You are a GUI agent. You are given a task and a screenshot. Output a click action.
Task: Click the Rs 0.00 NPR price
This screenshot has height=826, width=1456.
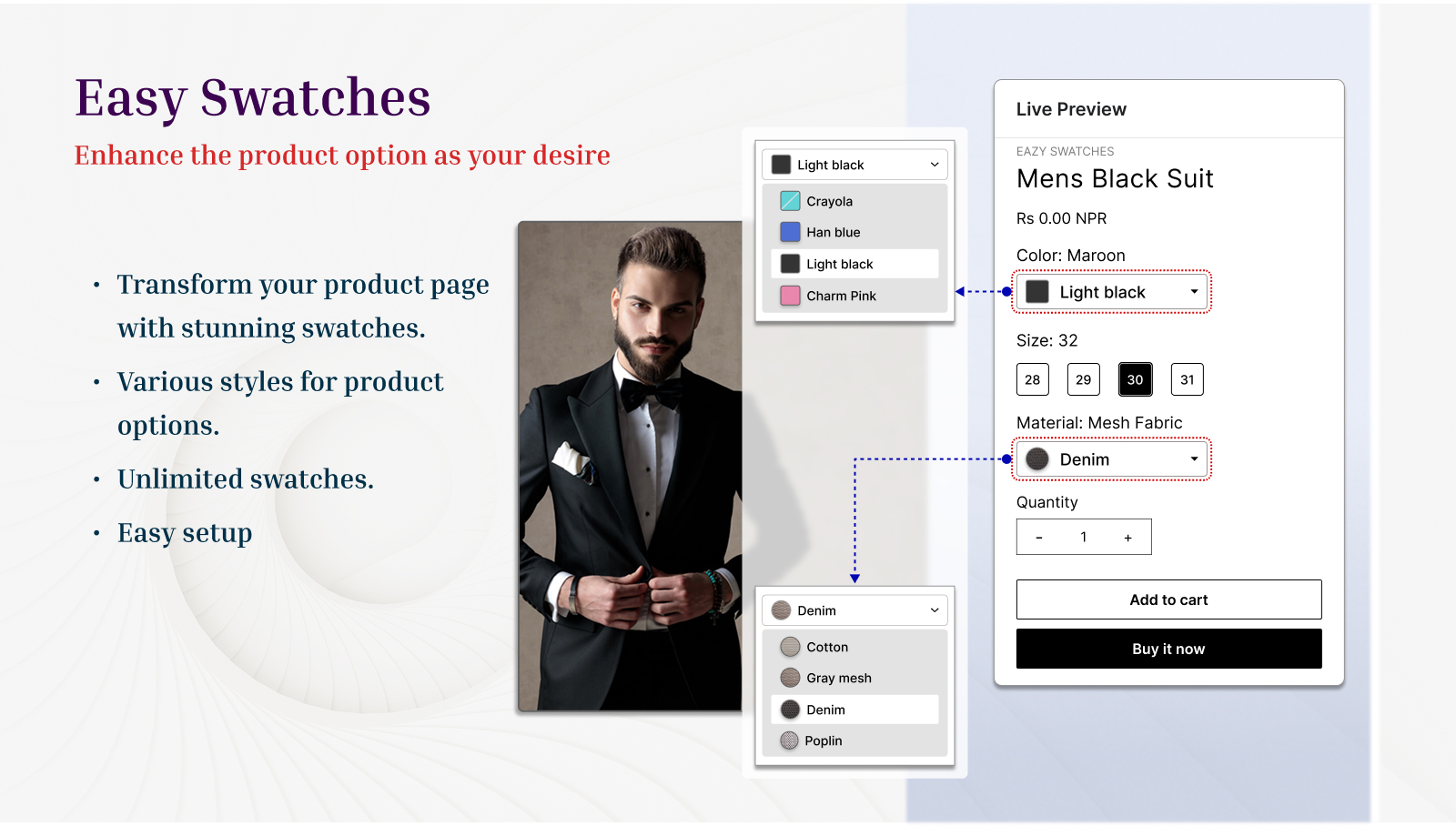(x=1062, y=218)
